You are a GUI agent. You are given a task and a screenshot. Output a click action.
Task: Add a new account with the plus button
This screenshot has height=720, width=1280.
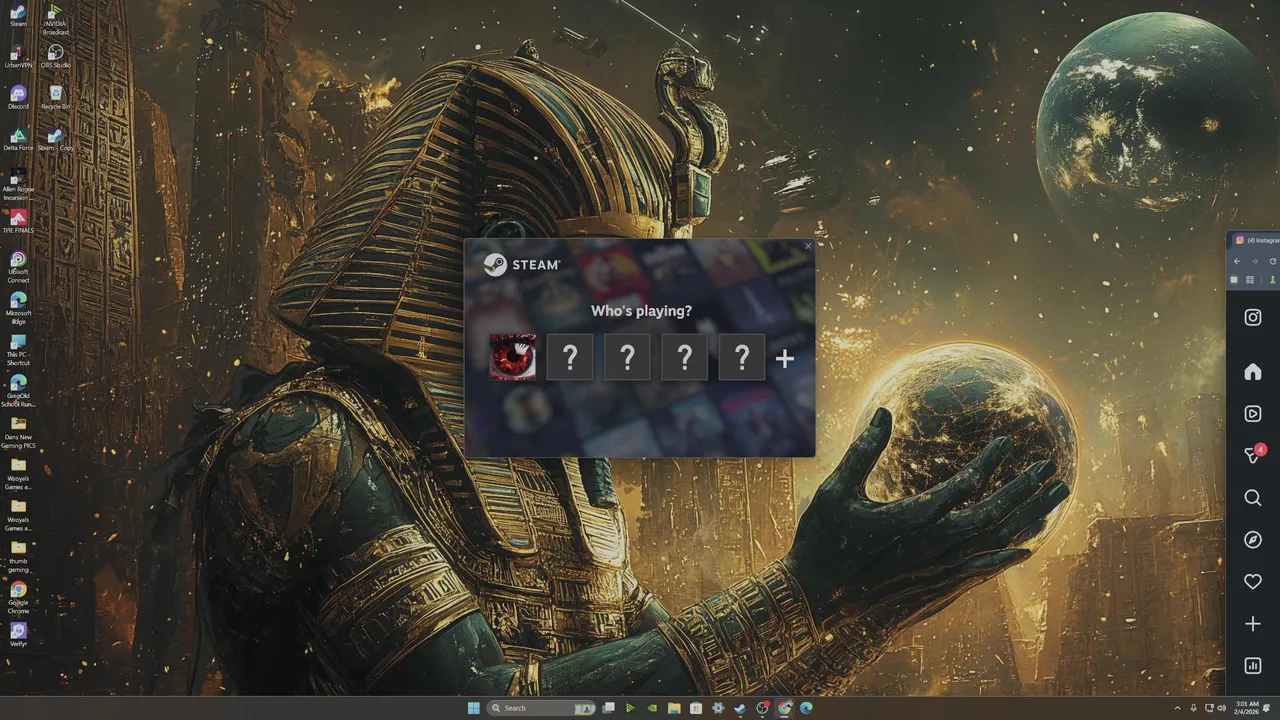click(785, 358)
